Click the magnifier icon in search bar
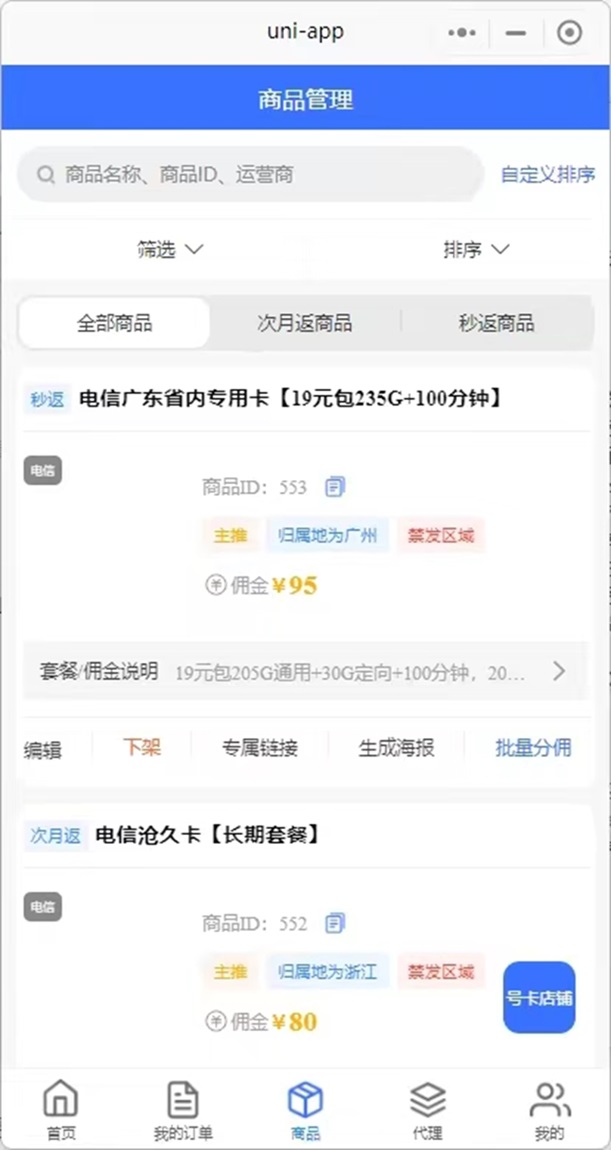 [x=46, y=174]
